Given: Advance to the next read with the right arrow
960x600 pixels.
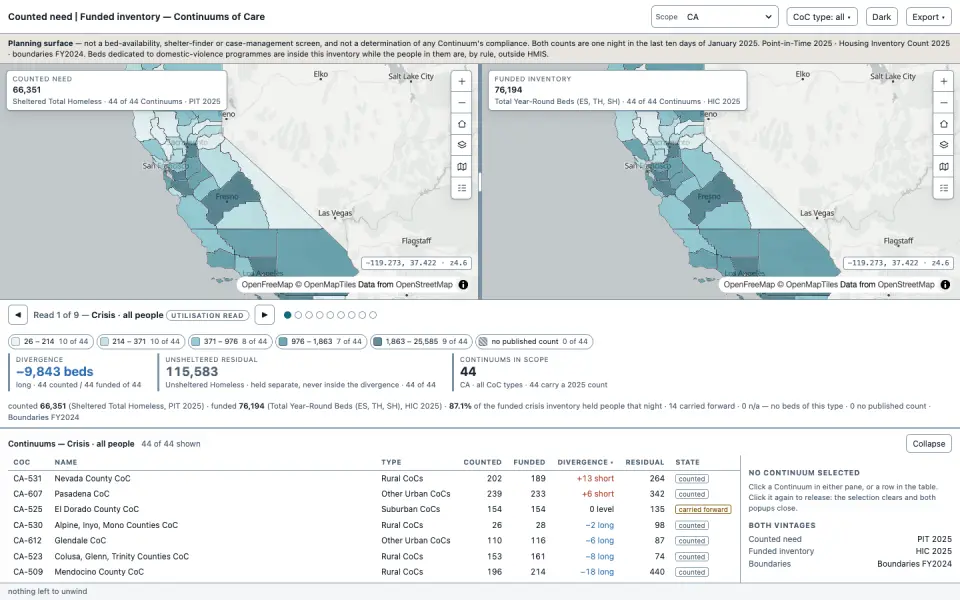Looking at the screenshot, I should pyautogui.click(x=264, y=315).
